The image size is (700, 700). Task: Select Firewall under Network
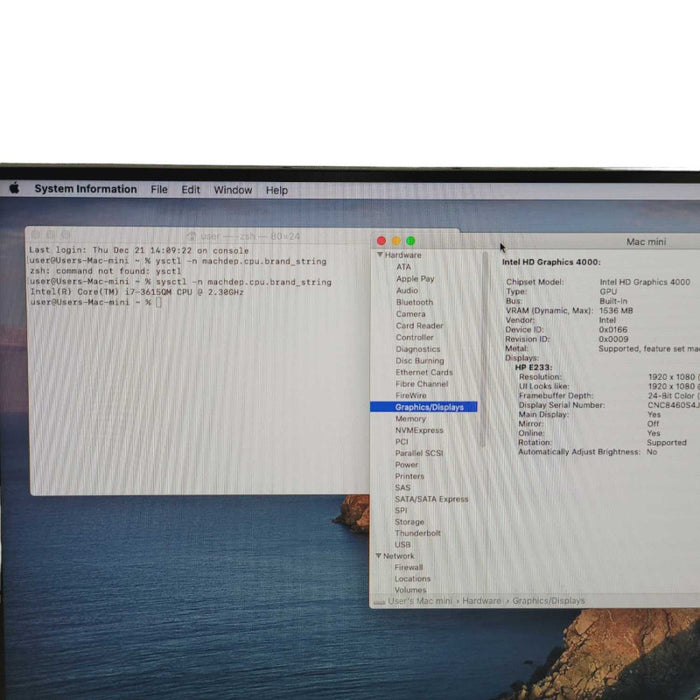tap(408, 567)
